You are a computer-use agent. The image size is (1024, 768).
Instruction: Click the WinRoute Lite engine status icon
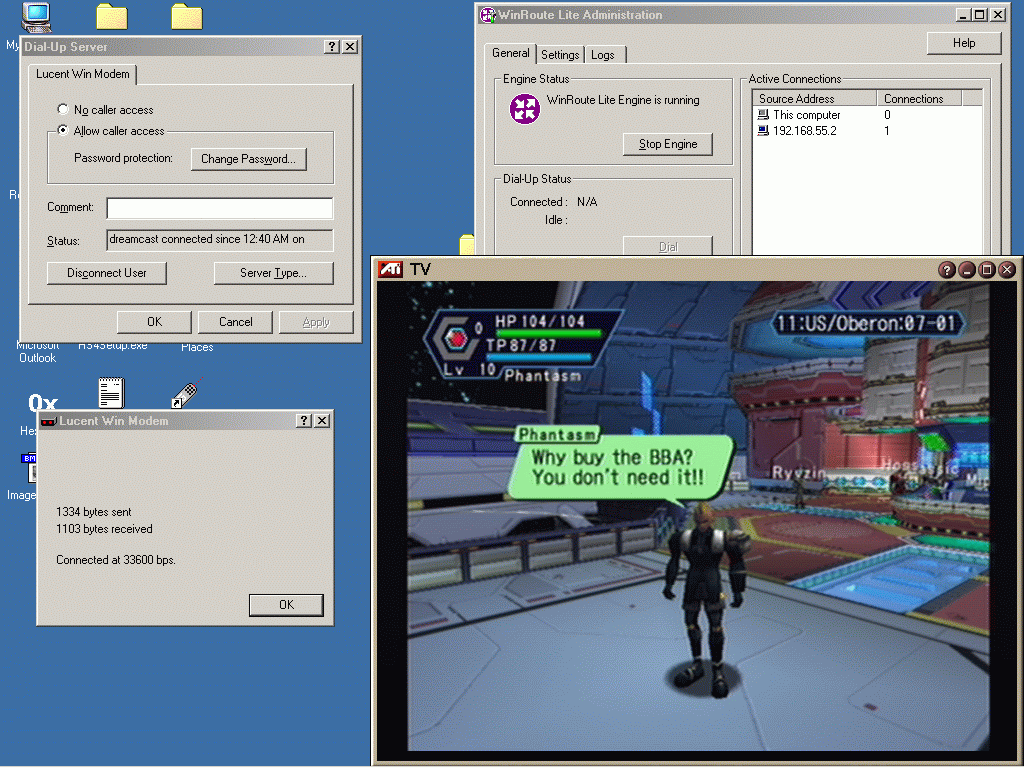tap(524, 108)
